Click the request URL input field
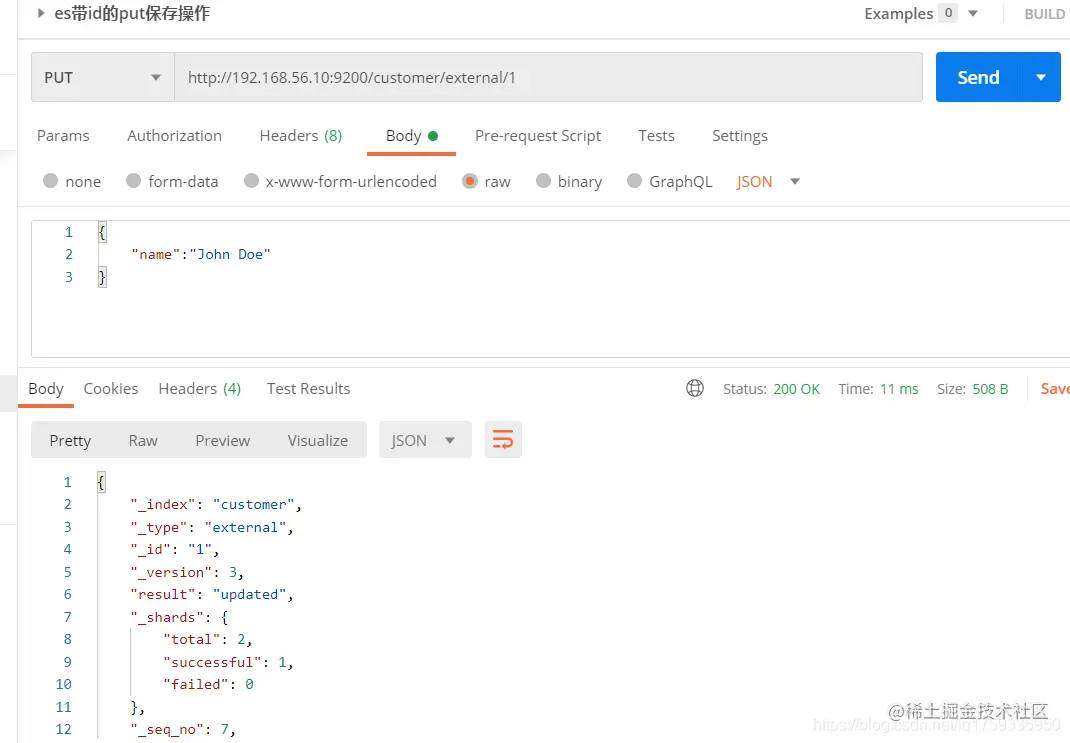The image size is (1070, 743). click(549, 77)
